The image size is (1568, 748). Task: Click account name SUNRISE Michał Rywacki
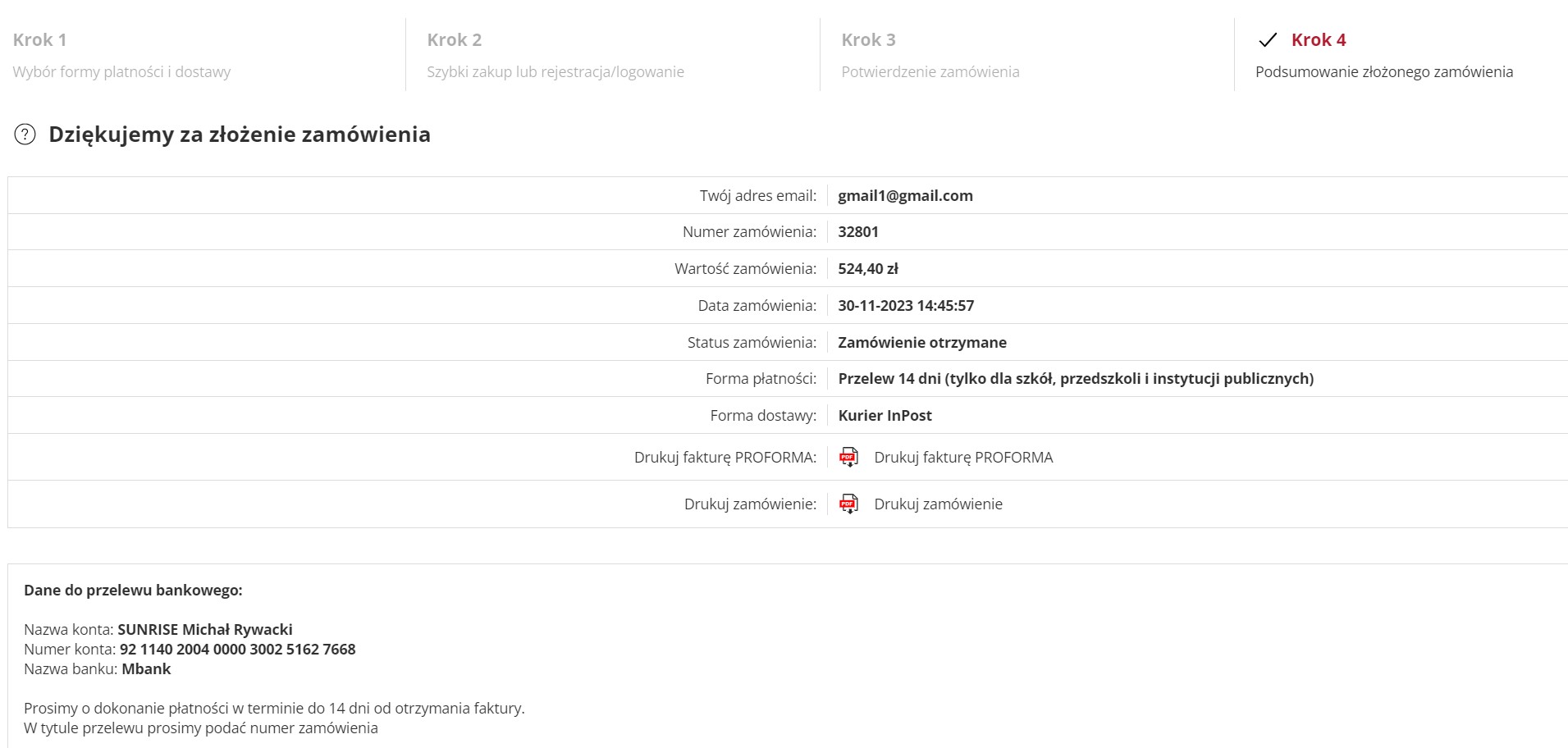(204, 629)
